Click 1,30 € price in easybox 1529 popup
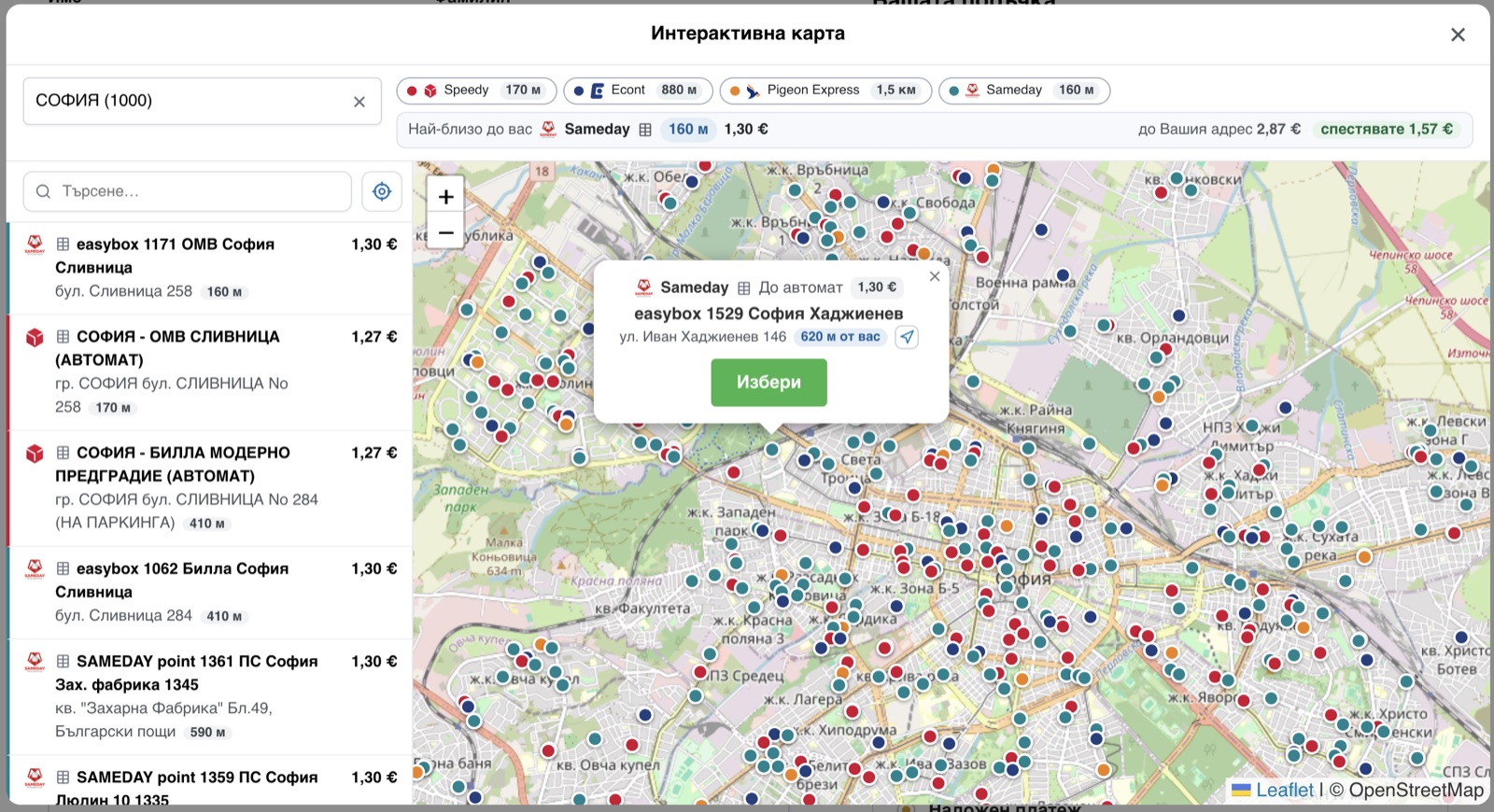The height and width of the screenshot is (812, 1494). pos(877,287)
